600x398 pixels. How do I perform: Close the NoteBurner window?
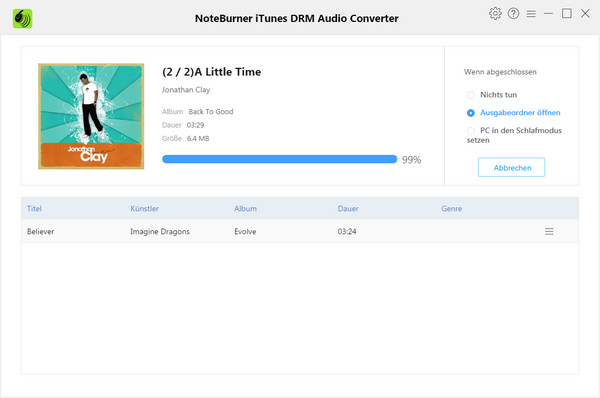(585, 13)
